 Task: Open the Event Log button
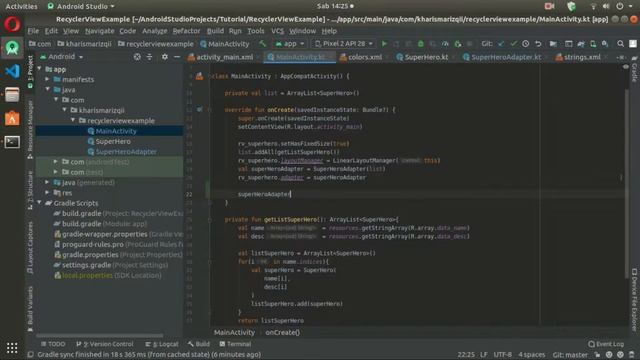(606, 344)
